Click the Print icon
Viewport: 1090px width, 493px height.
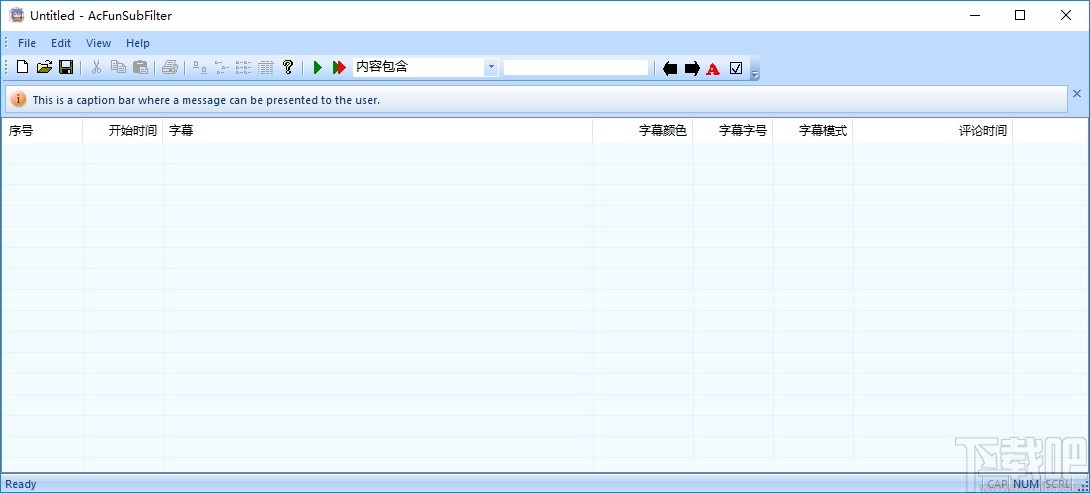coord(170,67)
